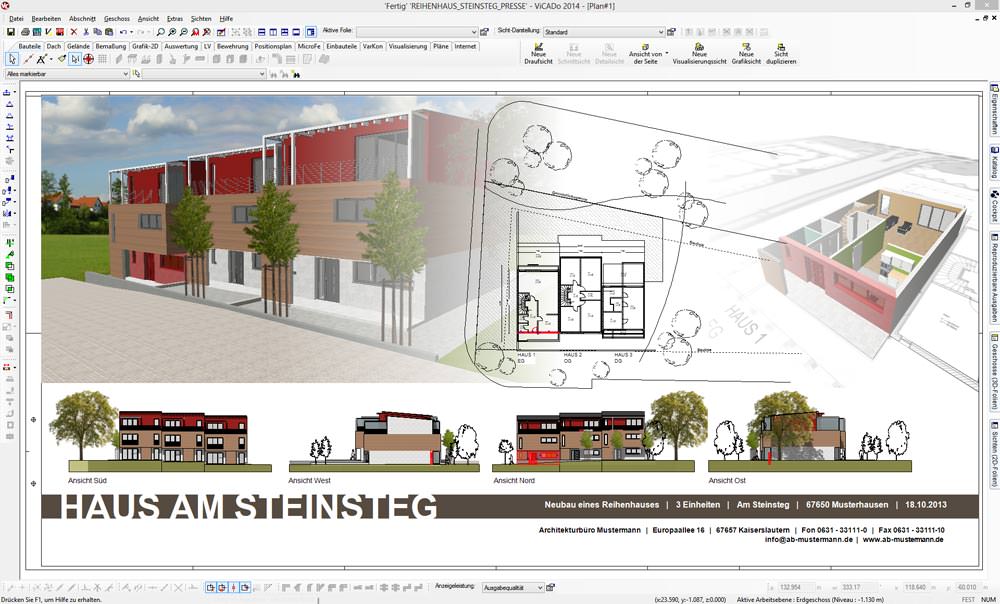The height and width of the screenshot is (604, 1000).
Task: Click the first coordinate value field 132.954
Action: [796, 587]
